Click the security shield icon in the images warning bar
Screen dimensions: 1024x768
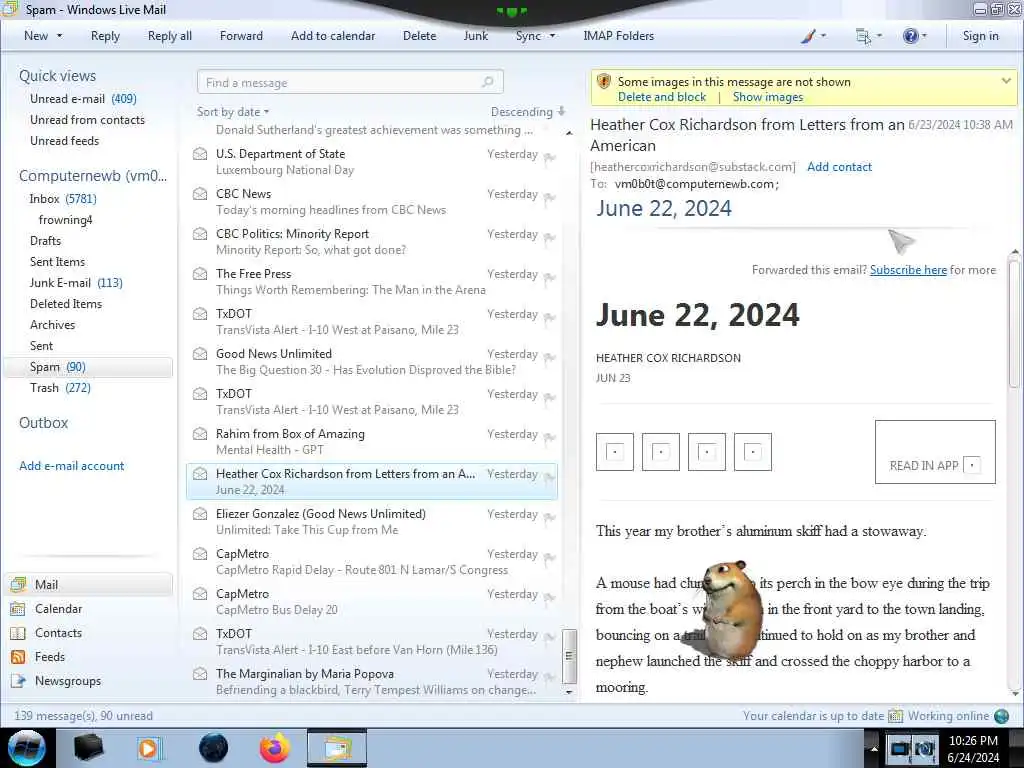[604, 82]
